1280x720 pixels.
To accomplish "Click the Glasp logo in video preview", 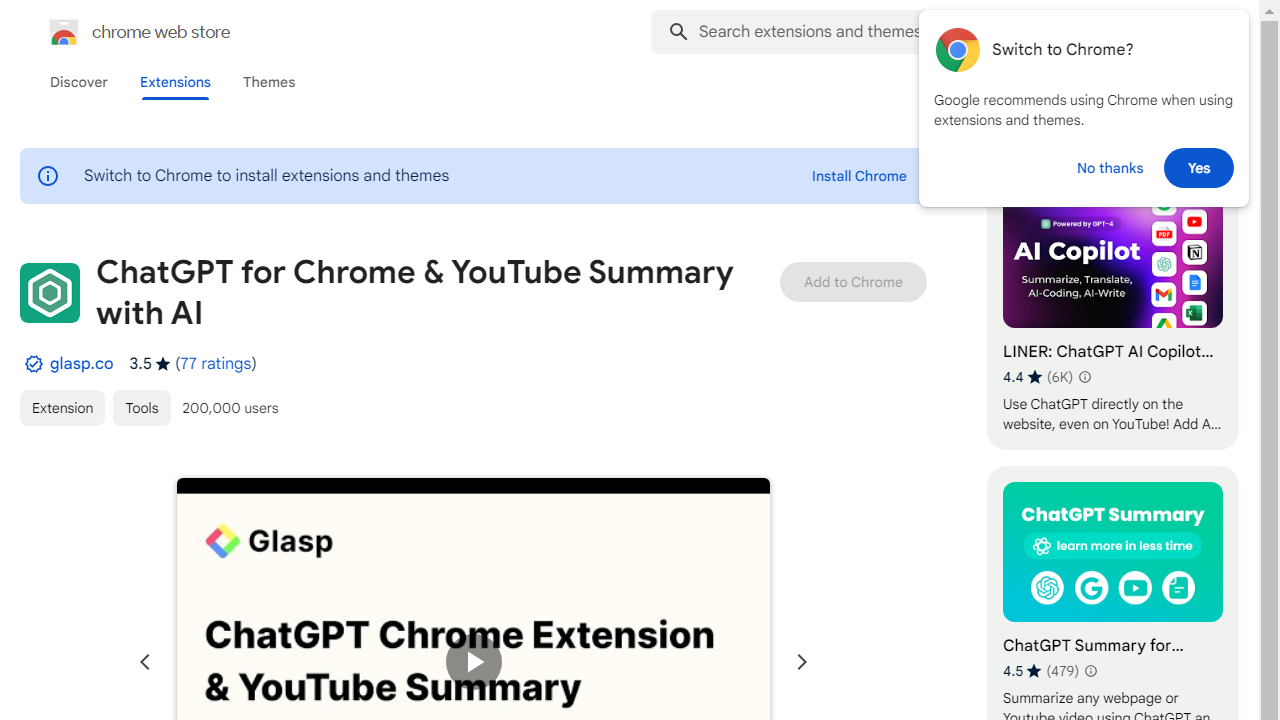I will point(269,541).
